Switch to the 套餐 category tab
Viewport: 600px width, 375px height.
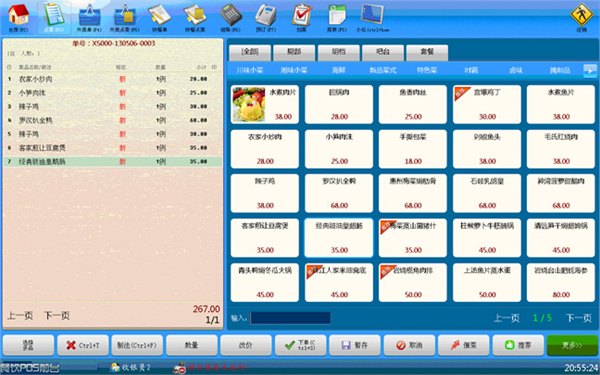point(427,52)
